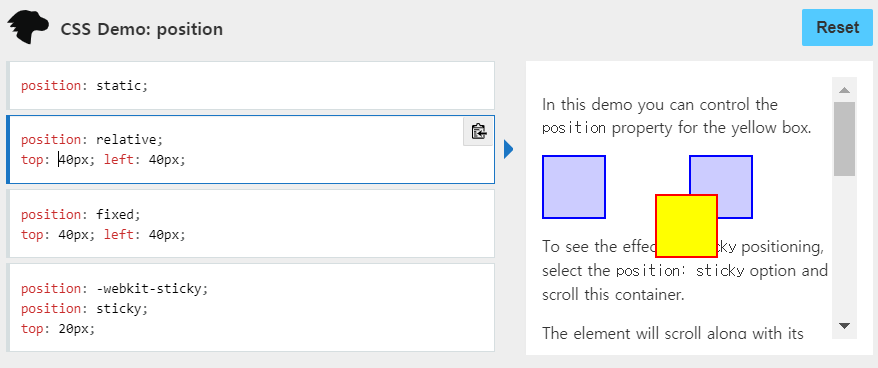Select the position: fixed example
The height and width of the screenshot is (368, 878).
250,224
